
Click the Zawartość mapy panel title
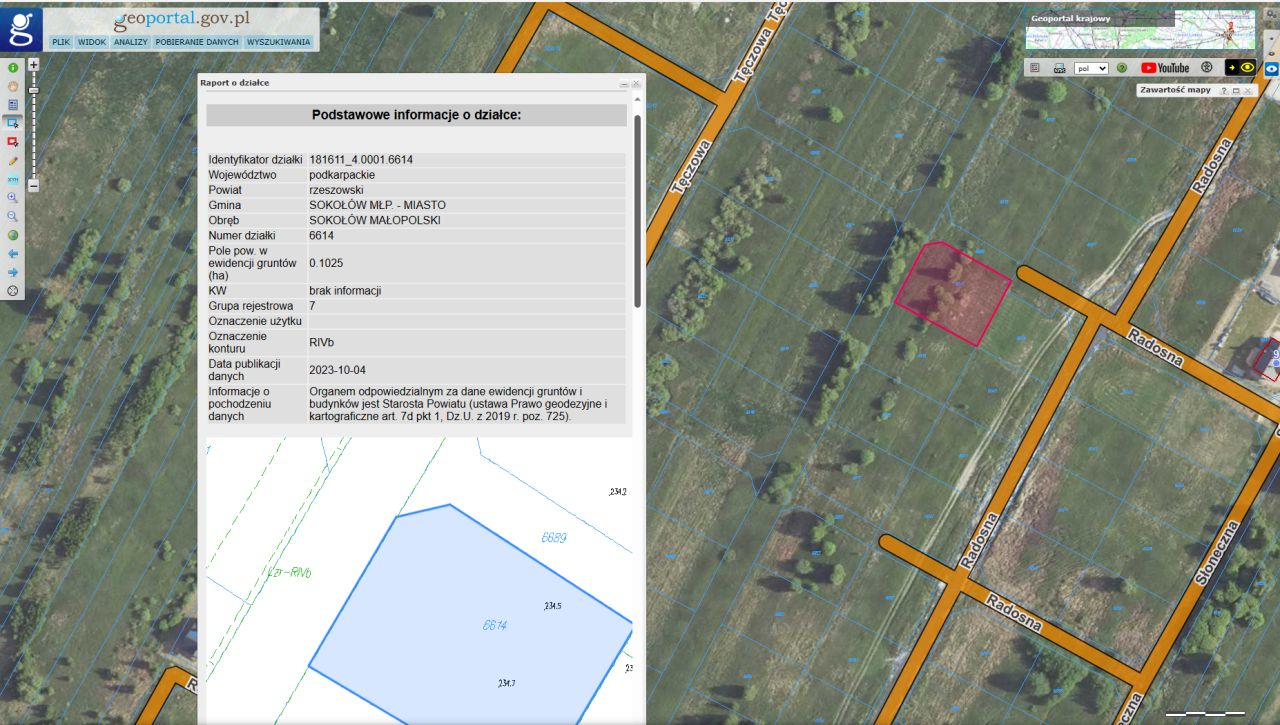[x=1176, y=90]
